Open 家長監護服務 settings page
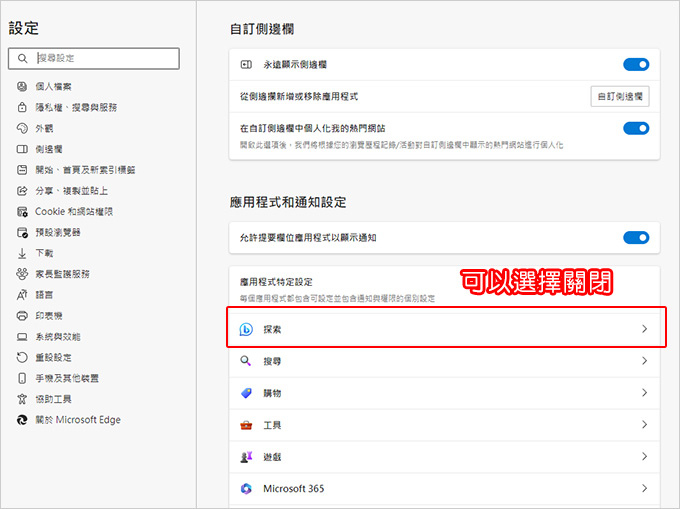Screen dimensions: 680x509 [62, 274]
